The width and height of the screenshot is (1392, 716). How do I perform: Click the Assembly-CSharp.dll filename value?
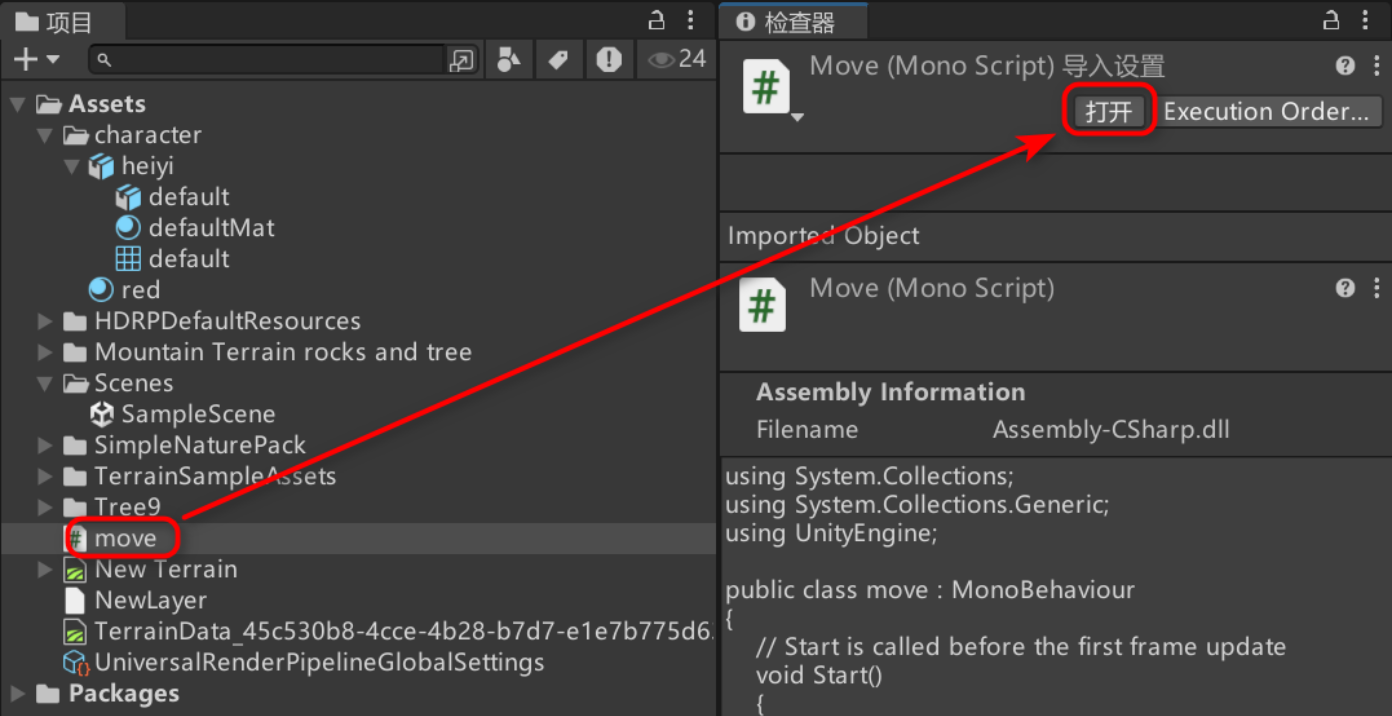[x=1111, y=431]
